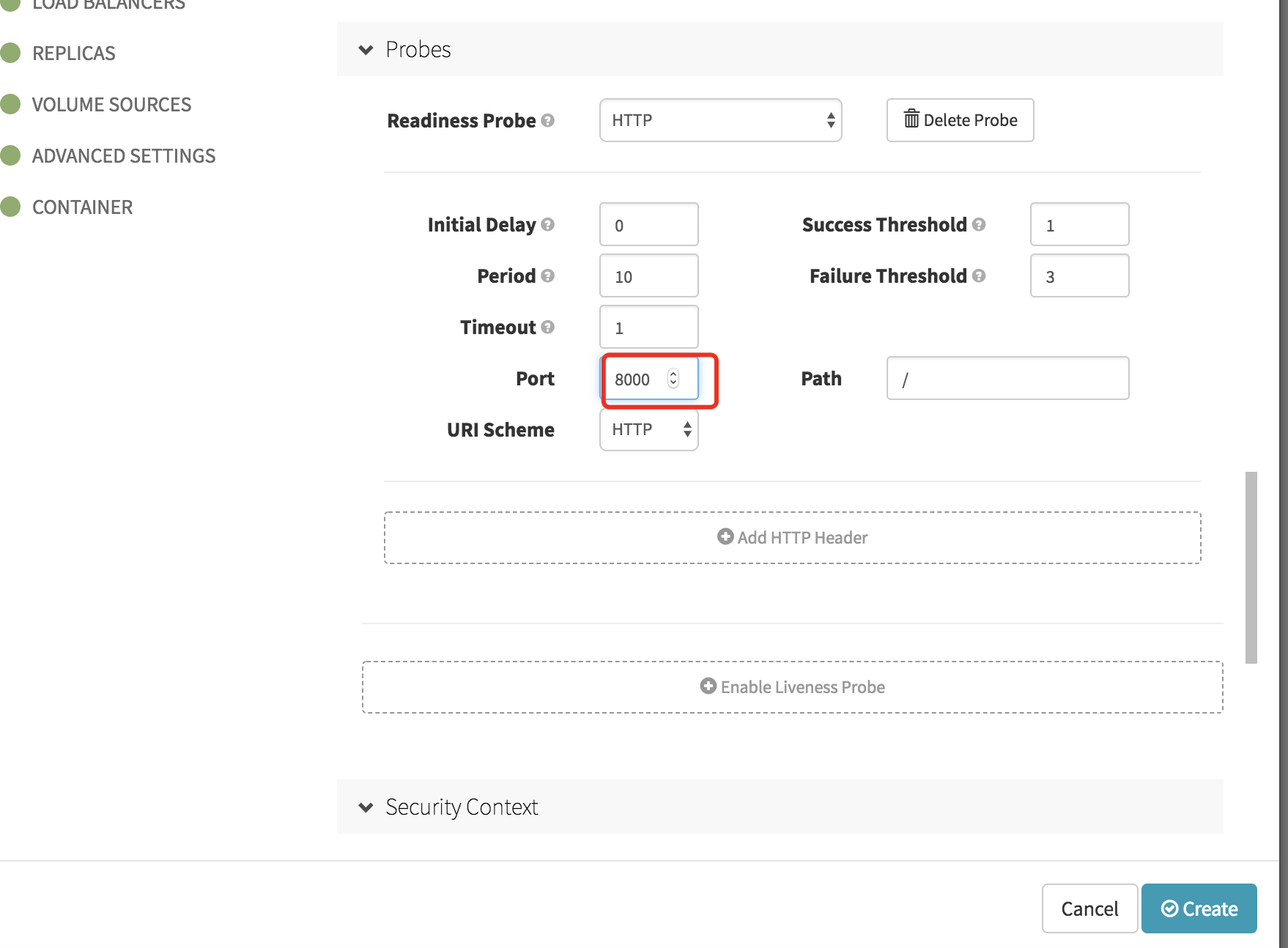Jump to Container section in sidebar
Image resolution: width=1288 pixels, height=948 pixels.
(82, 207)
